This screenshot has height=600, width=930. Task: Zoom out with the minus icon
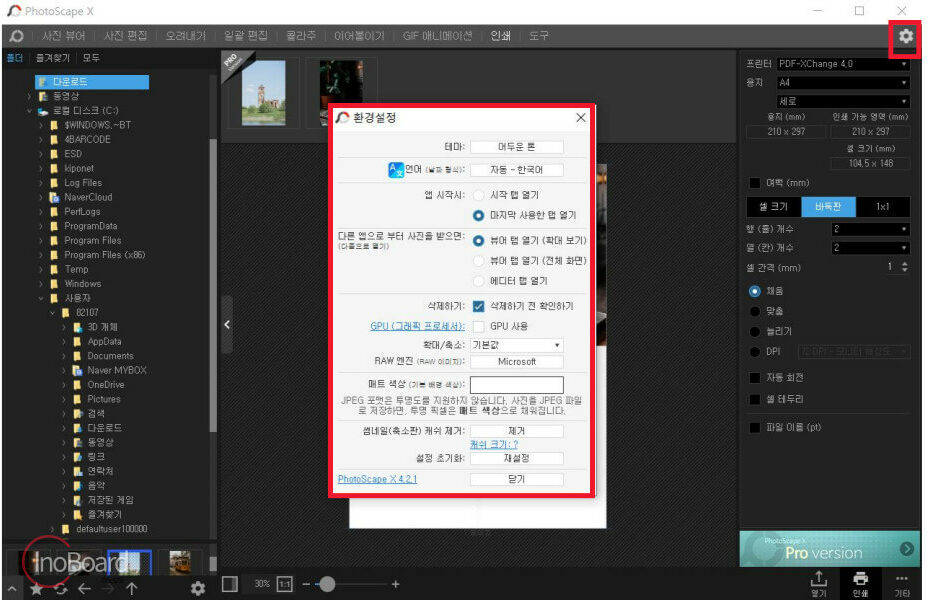pyautogui.click(x=306, y=585)
